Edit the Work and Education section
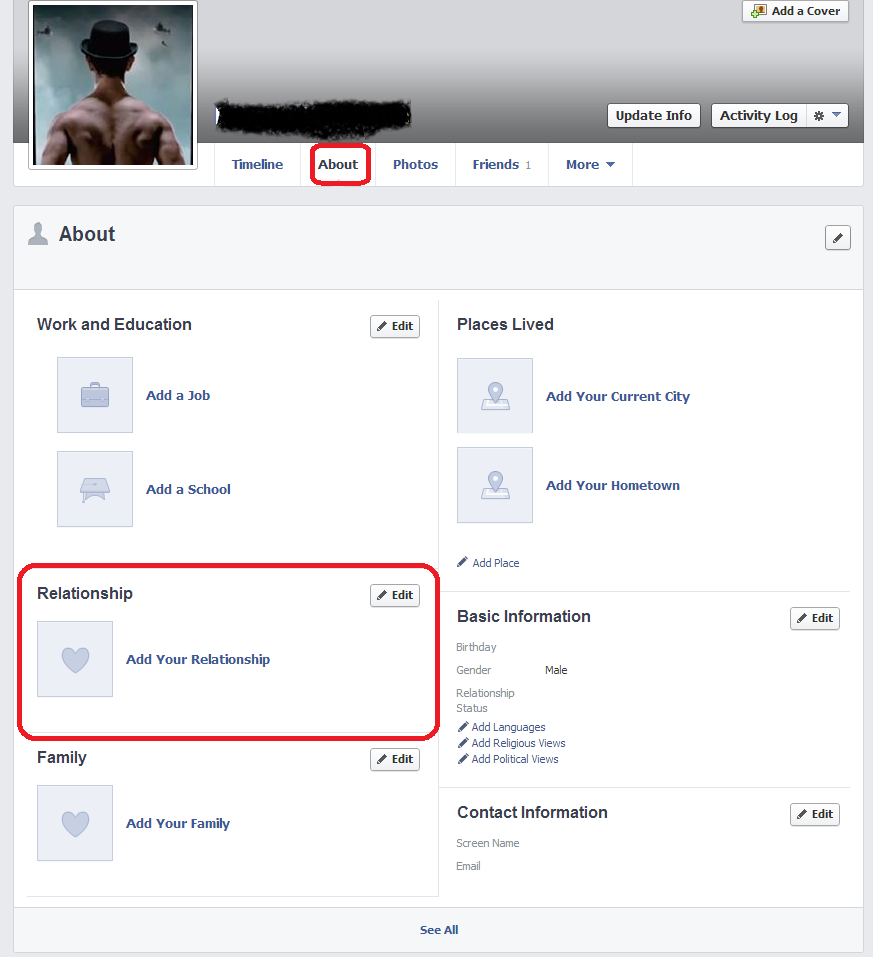 395,326
